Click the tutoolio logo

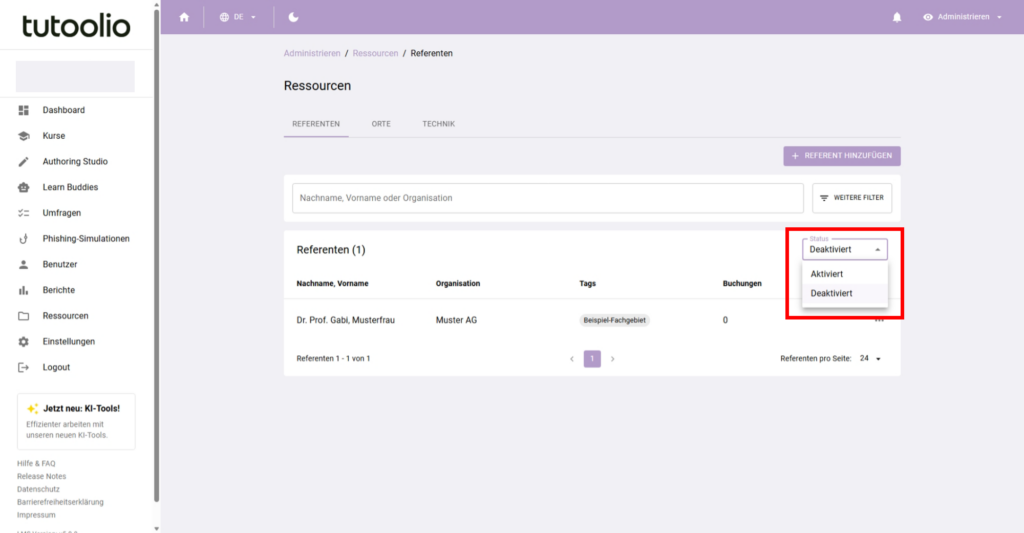coord(76,25)
